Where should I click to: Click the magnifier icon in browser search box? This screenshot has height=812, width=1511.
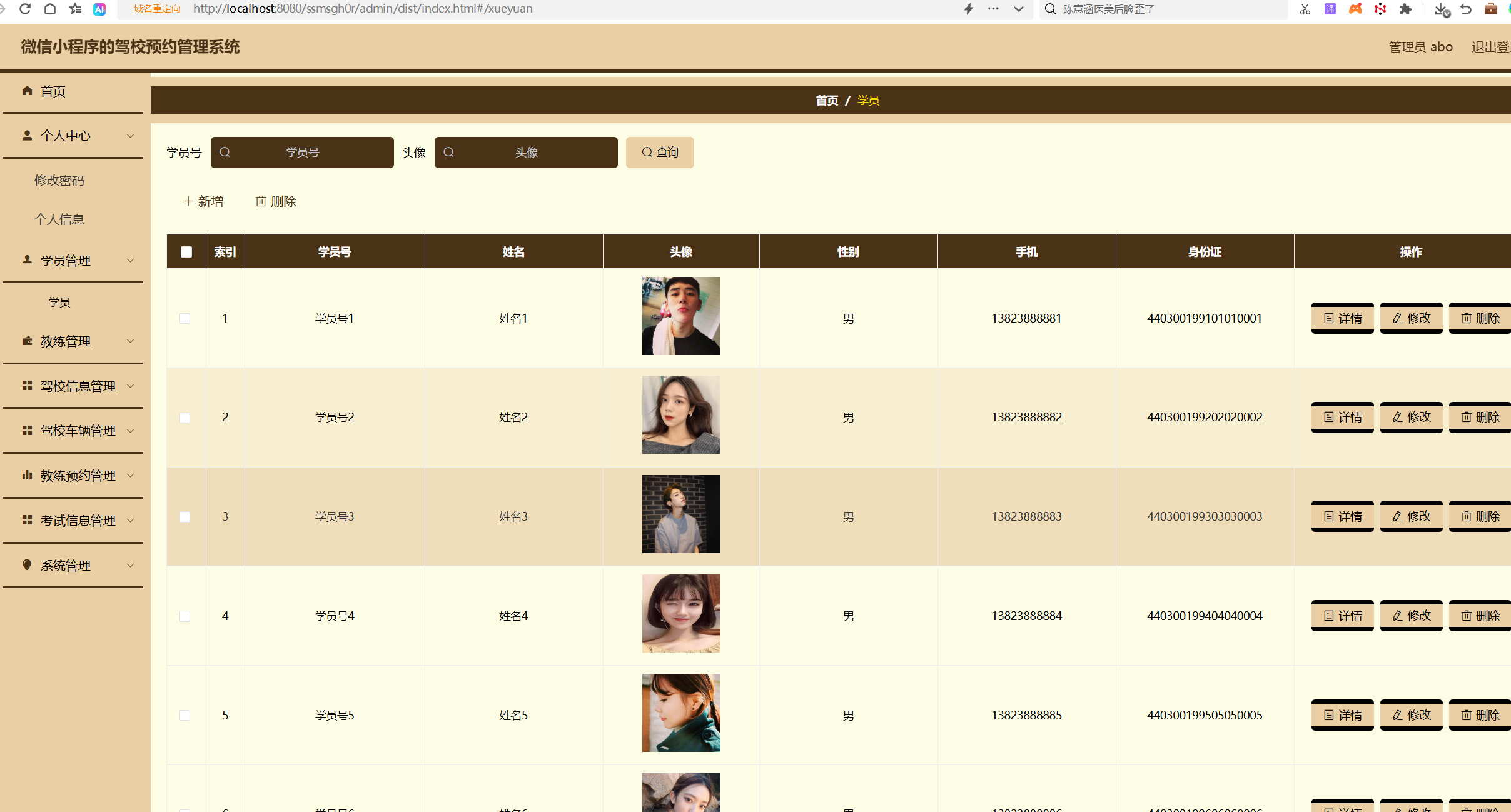point(1051,9)
